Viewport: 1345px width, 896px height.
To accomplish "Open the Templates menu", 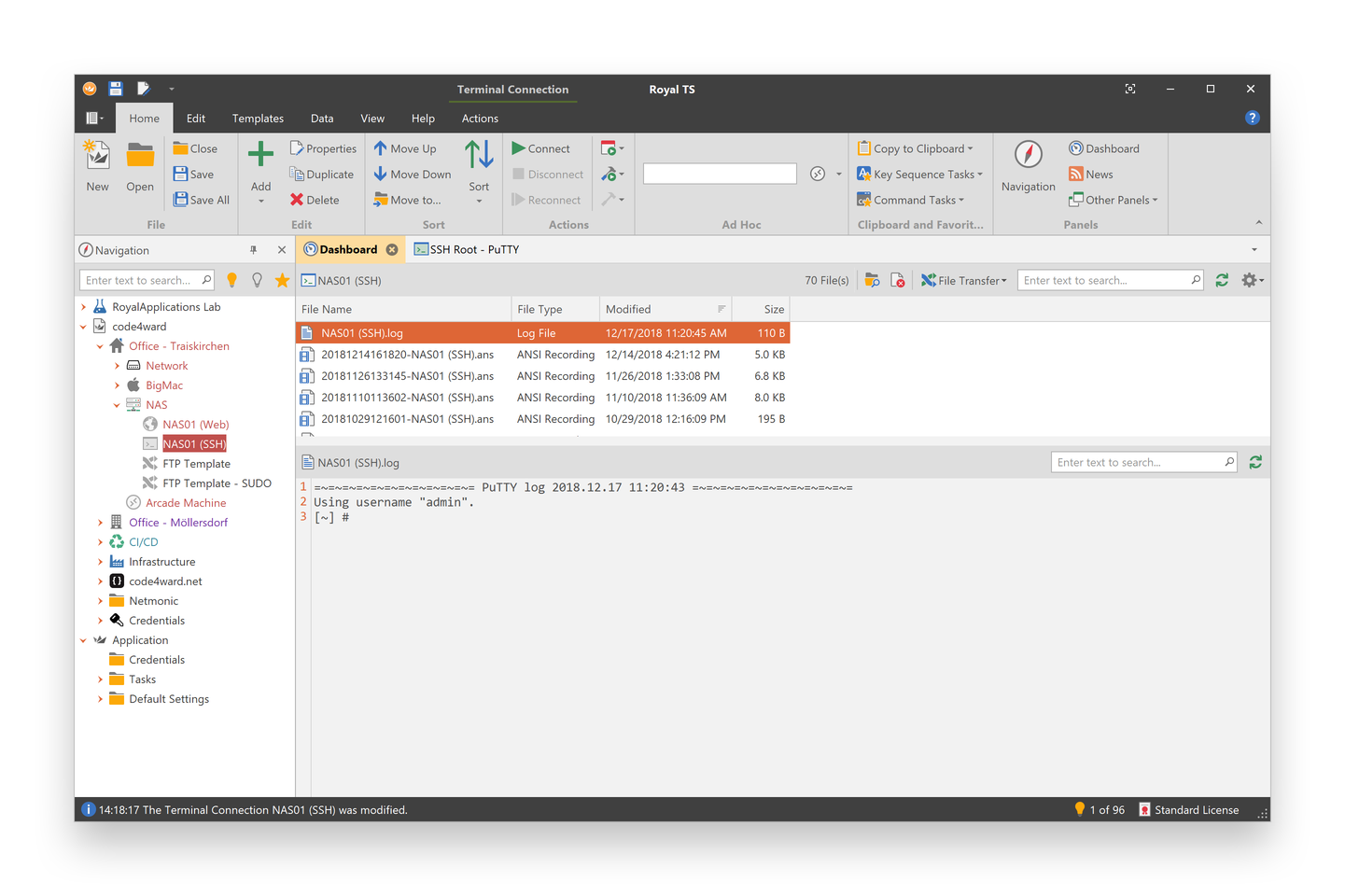I will [x=258, y=118].
